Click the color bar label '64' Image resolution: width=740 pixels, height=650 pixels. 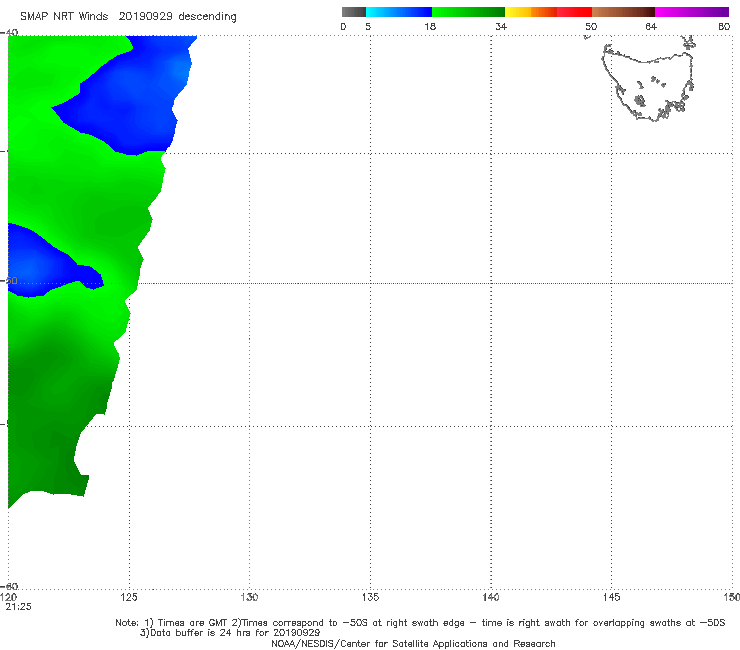[x=651, y=27]
